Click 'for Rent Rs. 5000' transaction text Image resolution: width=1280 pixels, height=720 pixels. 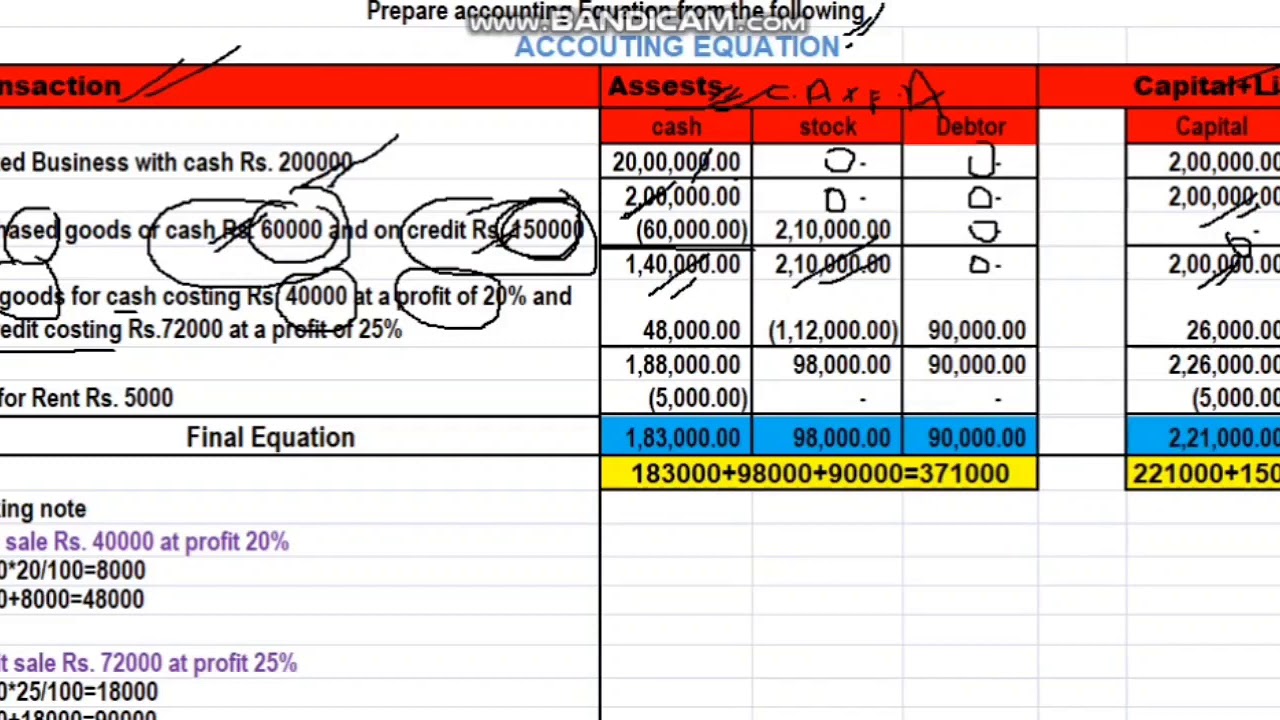point(87,398)
